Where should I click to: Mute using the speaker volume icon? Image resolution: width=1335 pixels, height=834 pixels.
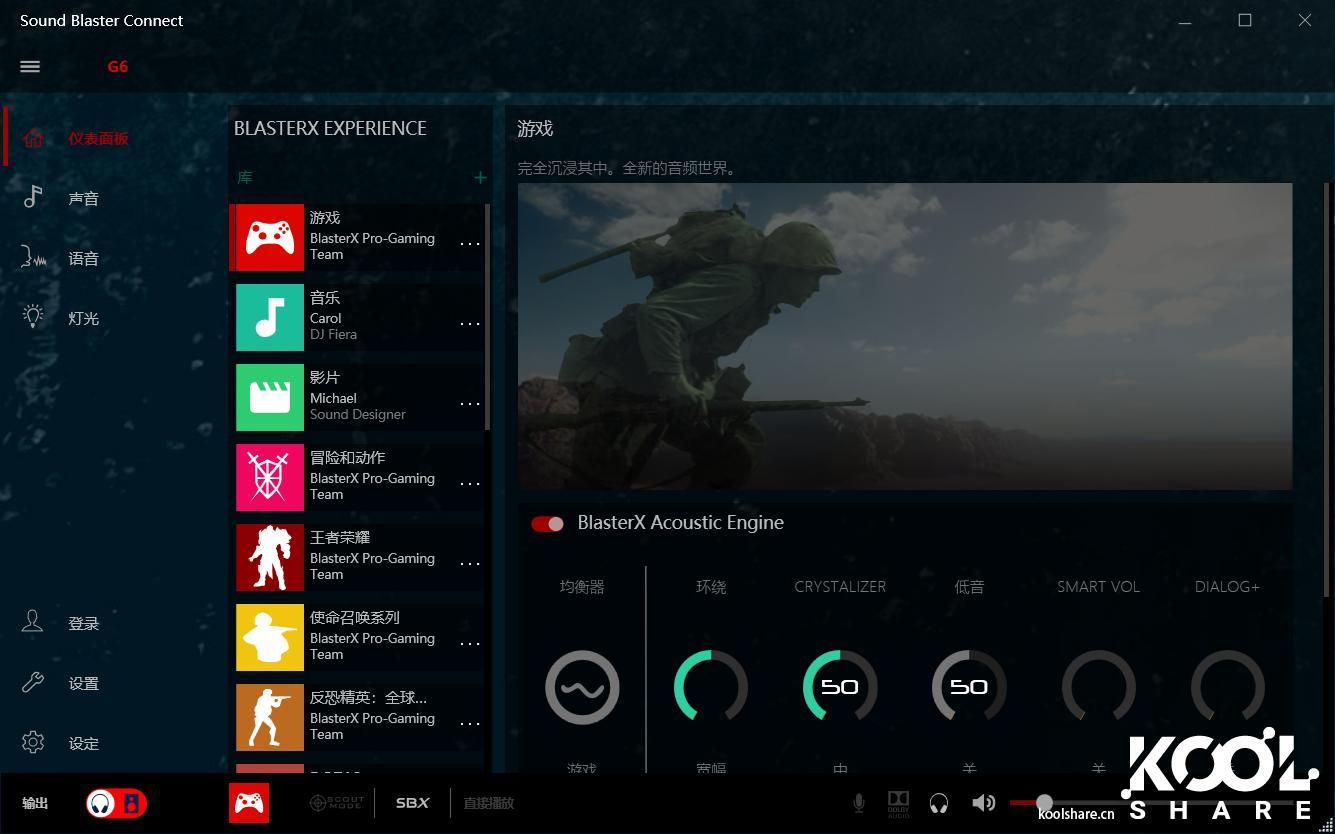[983, 803]
